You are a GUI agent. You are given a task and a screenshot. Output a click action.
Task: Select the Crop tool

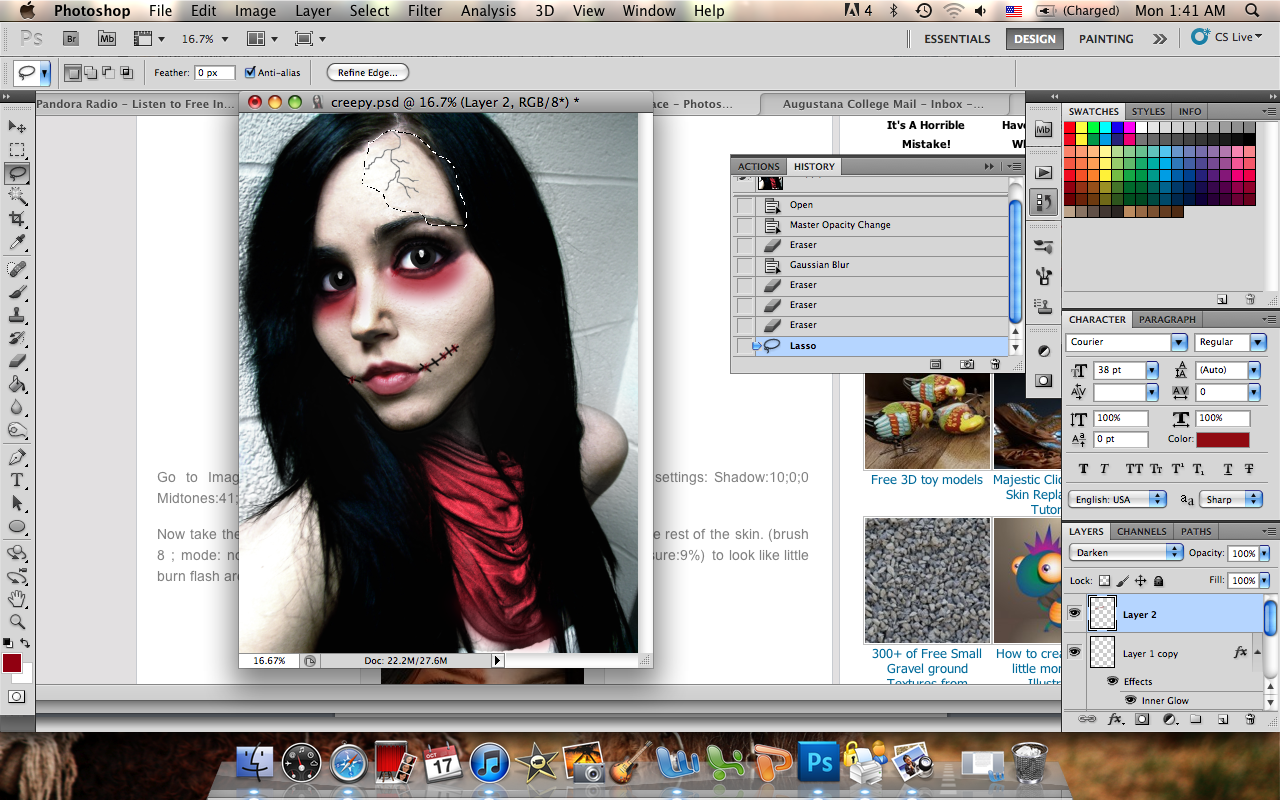point(17,219)
